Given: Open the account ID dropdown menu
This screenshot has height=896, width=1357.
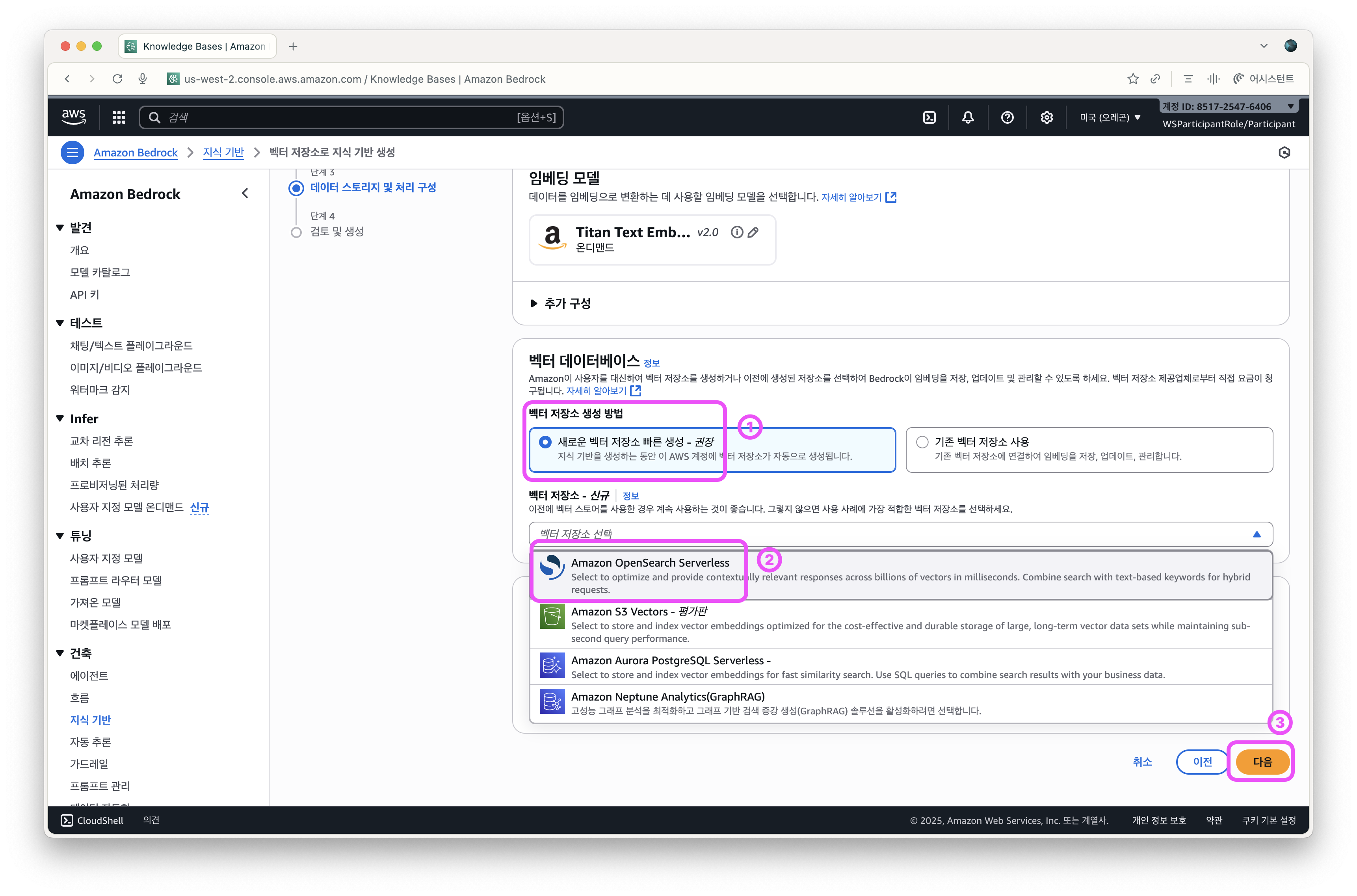Looking at the screenshot, I should click(x=1229, y=106).
